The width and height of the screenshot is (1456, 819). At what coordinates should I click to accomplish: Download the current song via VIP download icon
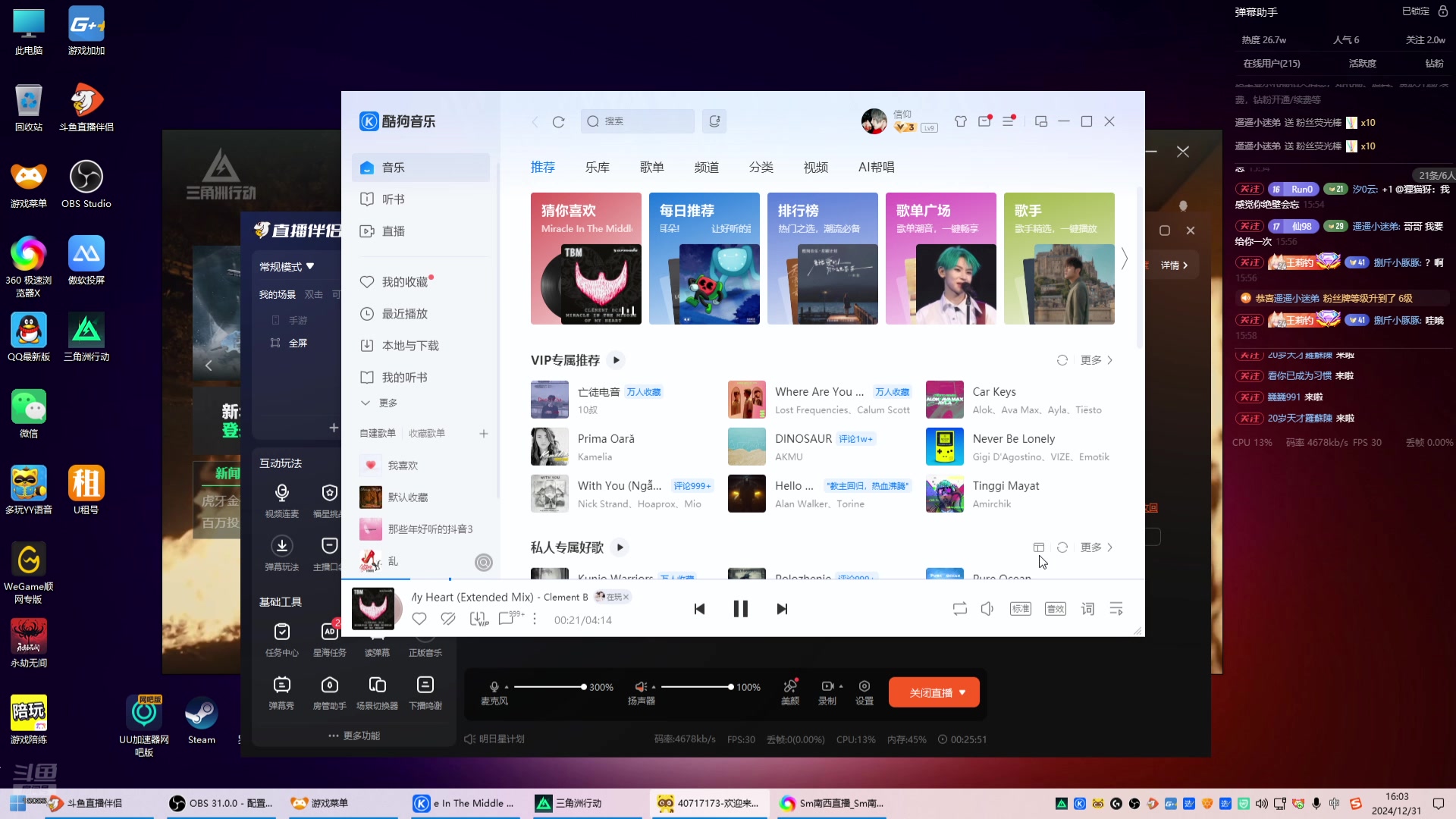pos(479,619)
